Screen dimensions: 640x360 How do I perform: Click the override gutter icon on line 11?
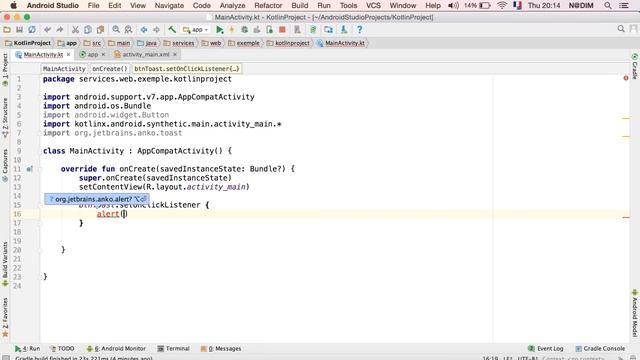pyautogui.click(x=30, y=169)
